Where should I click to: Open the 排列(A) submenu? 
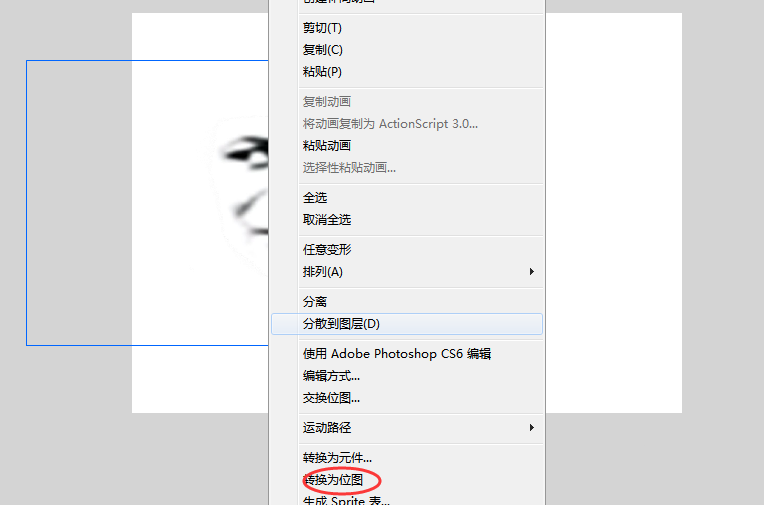coord(407,272)
